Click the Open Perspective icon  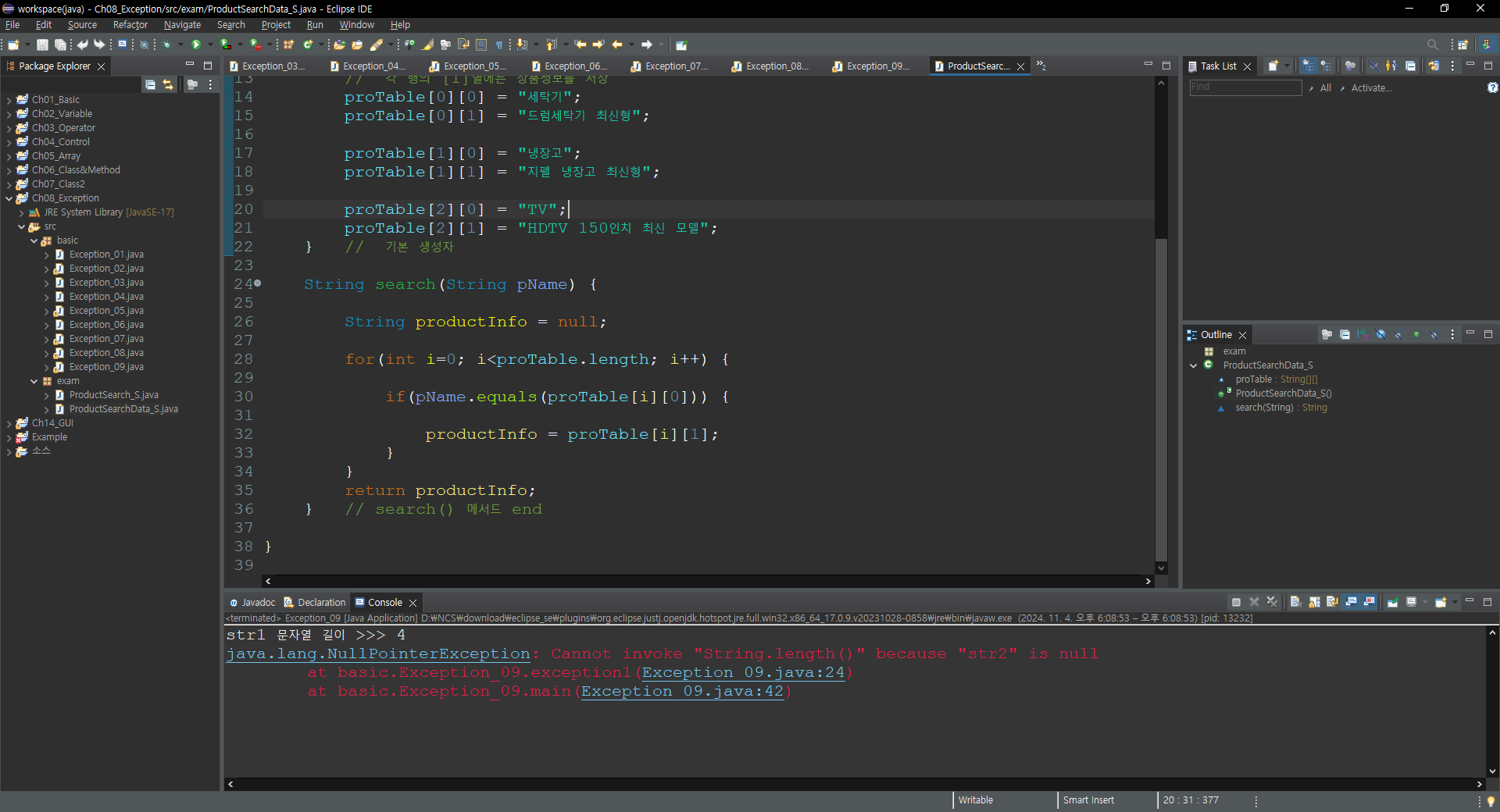[x=1463, y=45]
